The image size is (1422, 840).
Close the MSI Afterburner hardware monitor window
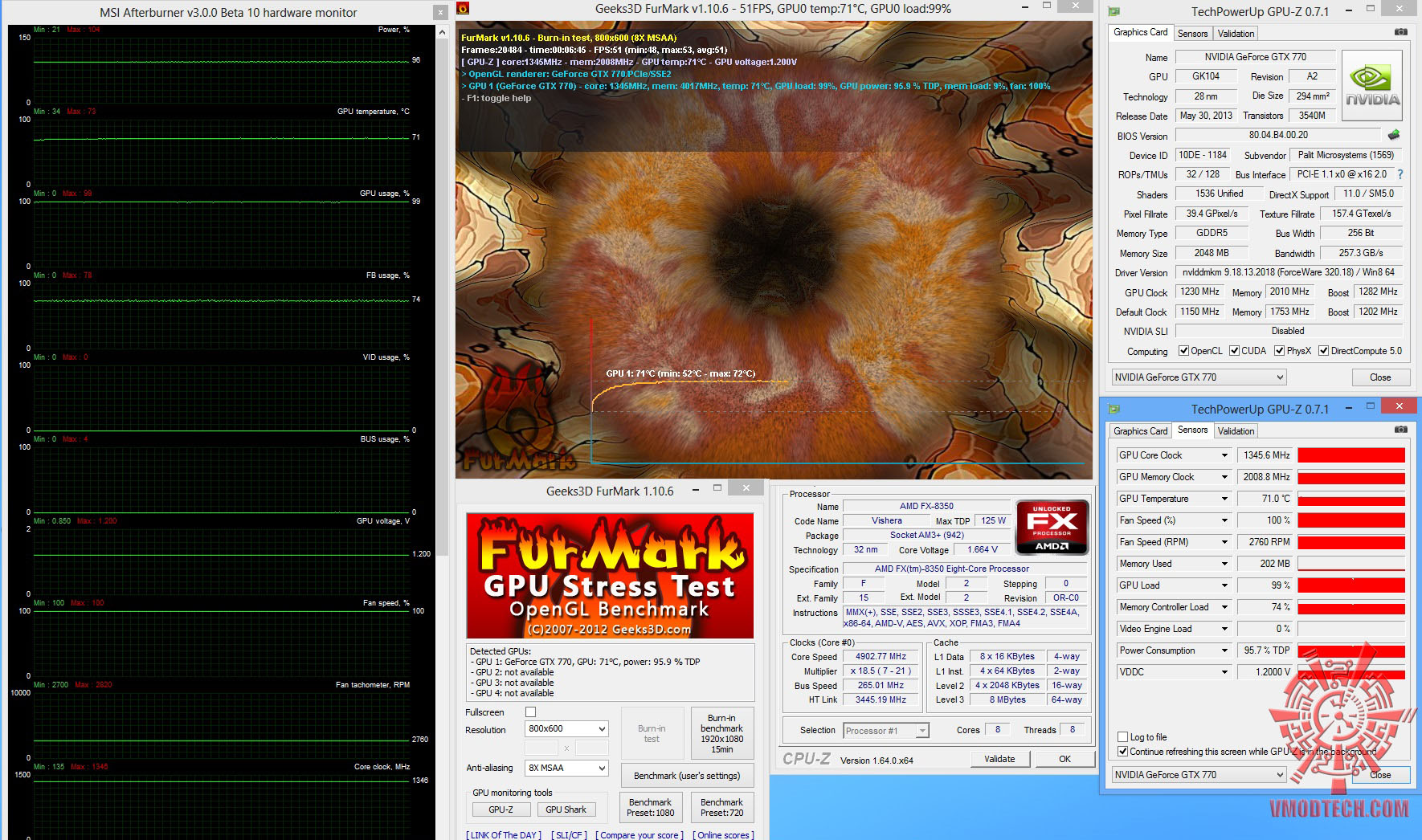coord(440,13)
